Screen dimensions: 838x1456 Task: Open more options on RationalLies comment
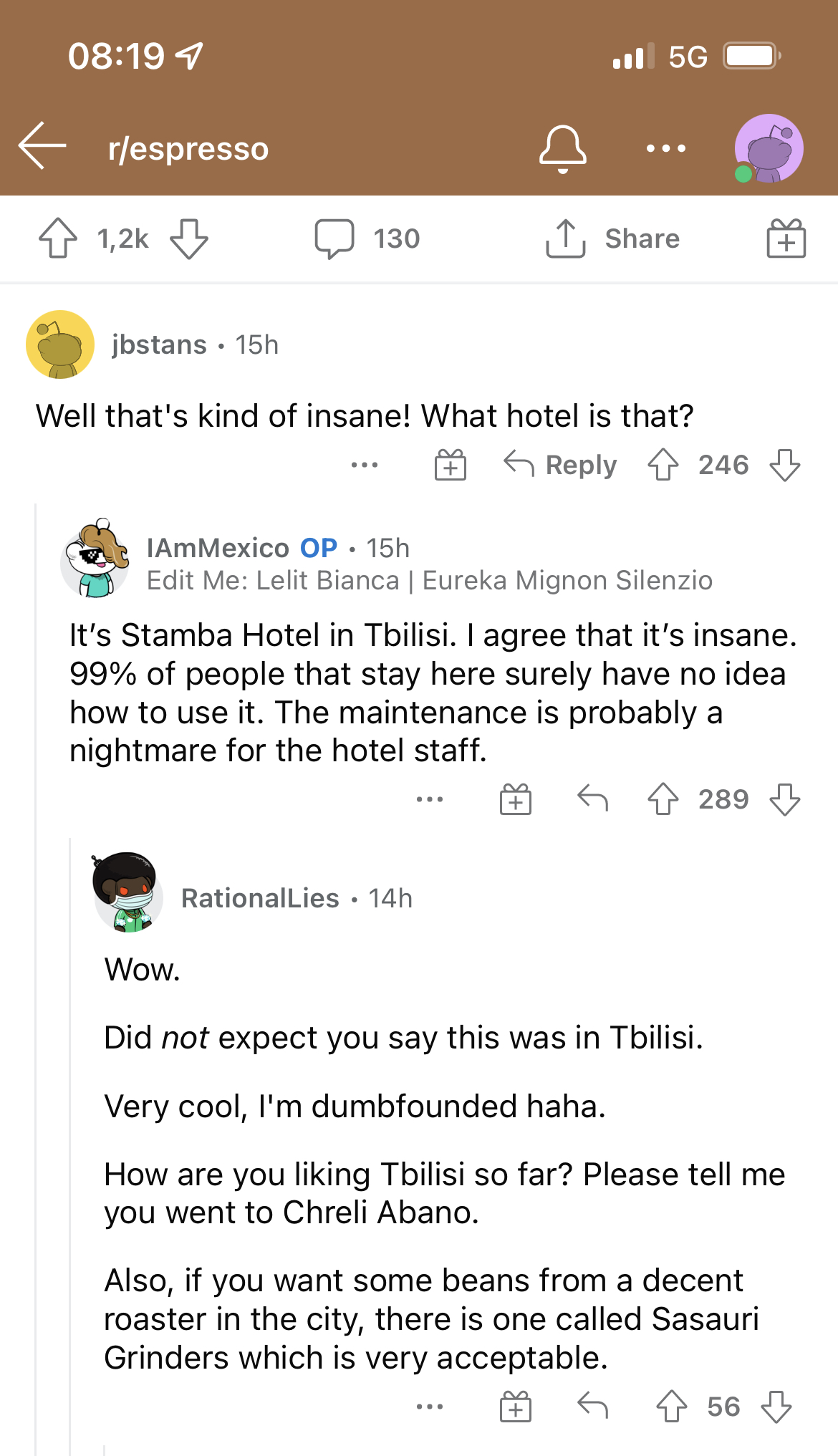430,1407
